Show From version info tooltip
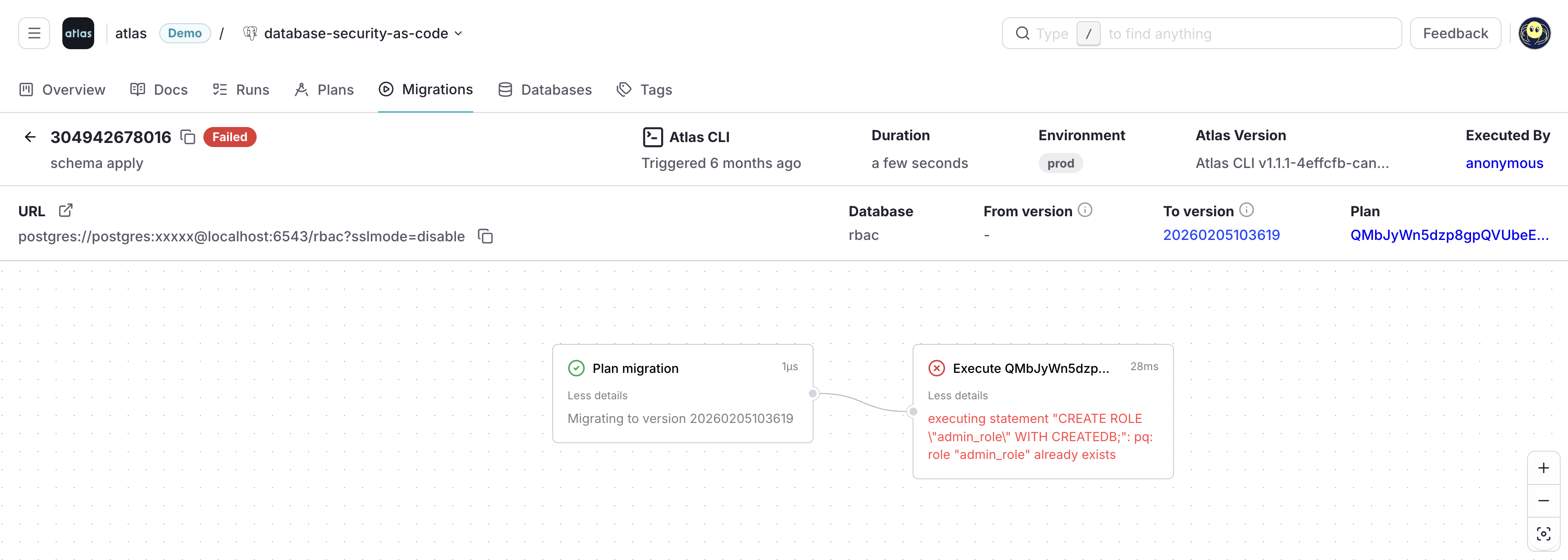The height and width of the screenshot is (560, 1568). tap(1085, 210)
